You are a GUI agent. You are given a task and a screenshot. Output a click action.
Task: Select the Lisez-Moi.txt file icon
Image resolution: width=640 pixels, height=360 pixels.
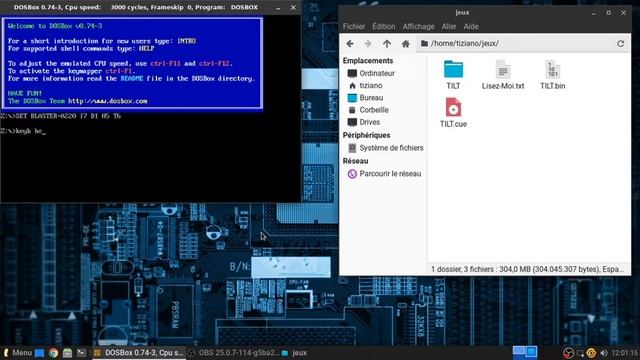503,69
